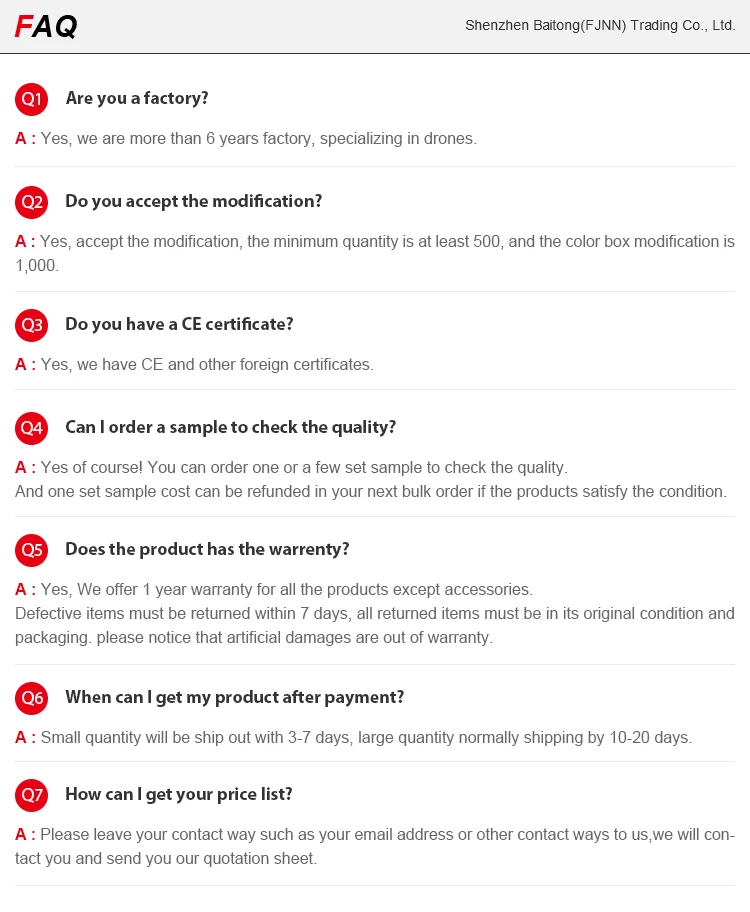Click the red Q7 circle icon

31,795
